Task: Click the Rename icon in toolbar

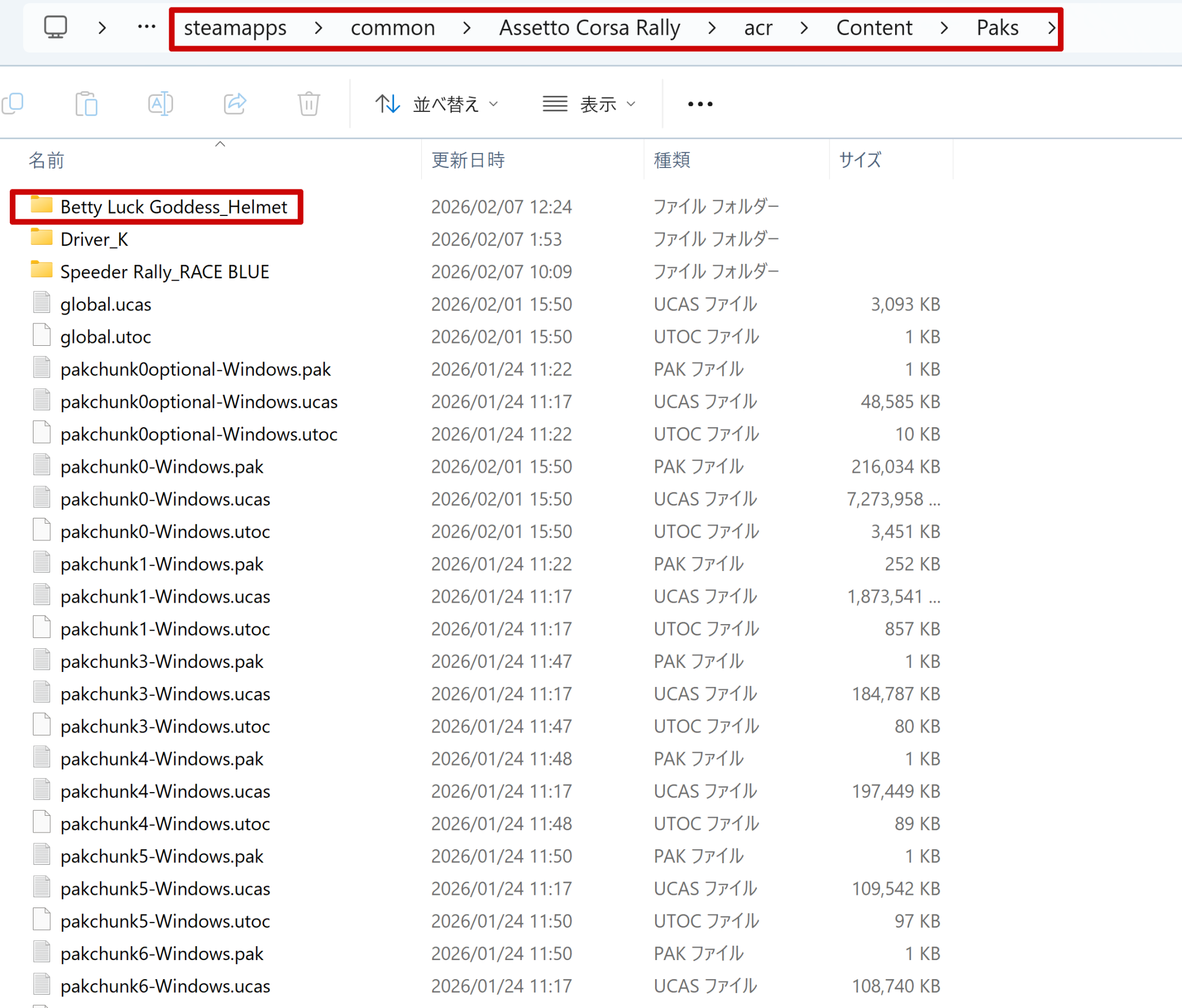Action: click(160, 104)
